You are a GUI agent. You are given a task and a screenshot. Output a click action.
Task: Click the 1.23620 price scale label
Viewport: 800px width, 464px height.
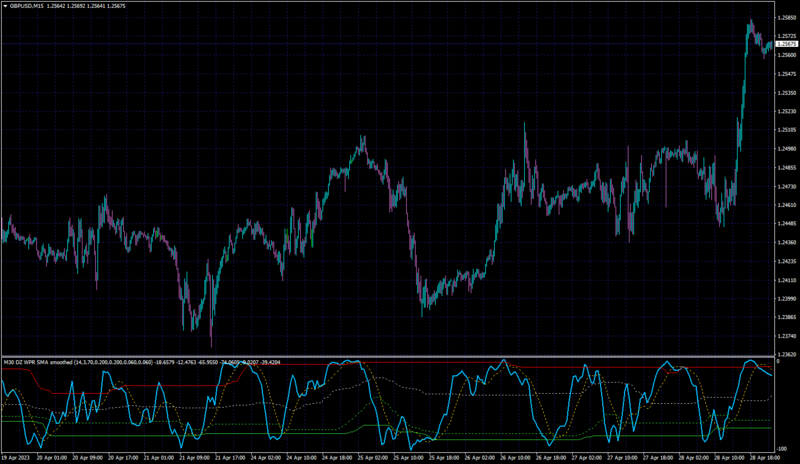click(x=787, y=354)
